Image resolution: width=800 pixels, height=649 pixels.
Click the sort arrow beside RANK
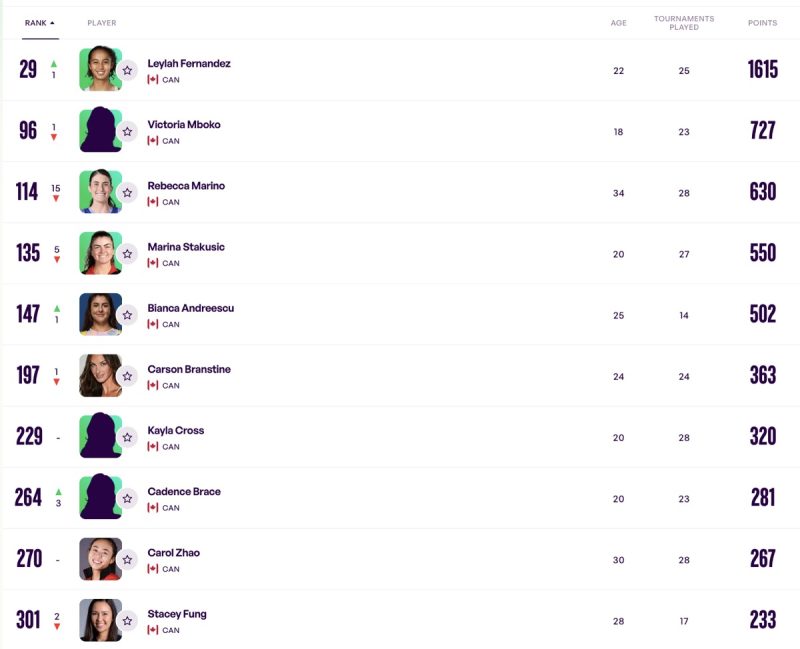pos(52,23)
